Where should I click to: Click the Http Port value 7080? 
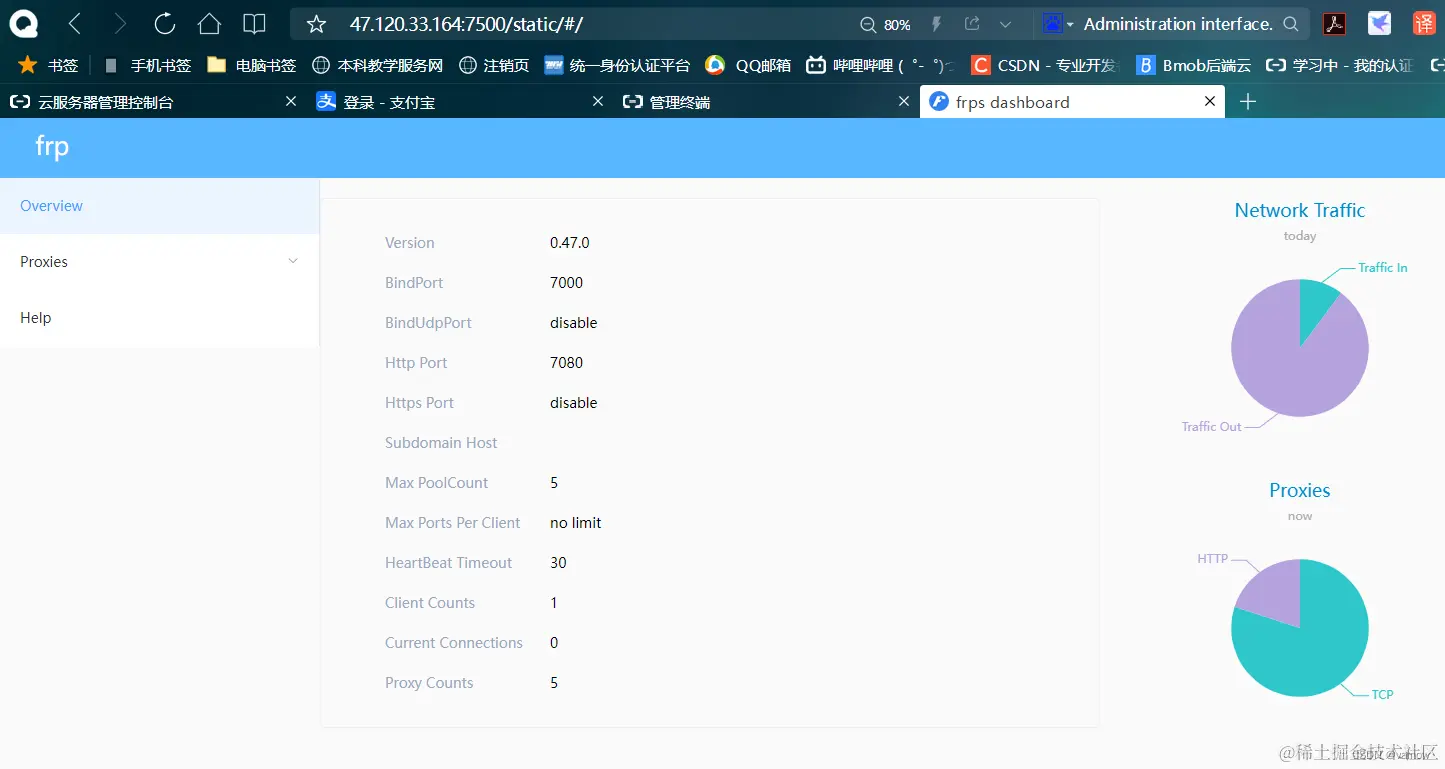point(566,363)
